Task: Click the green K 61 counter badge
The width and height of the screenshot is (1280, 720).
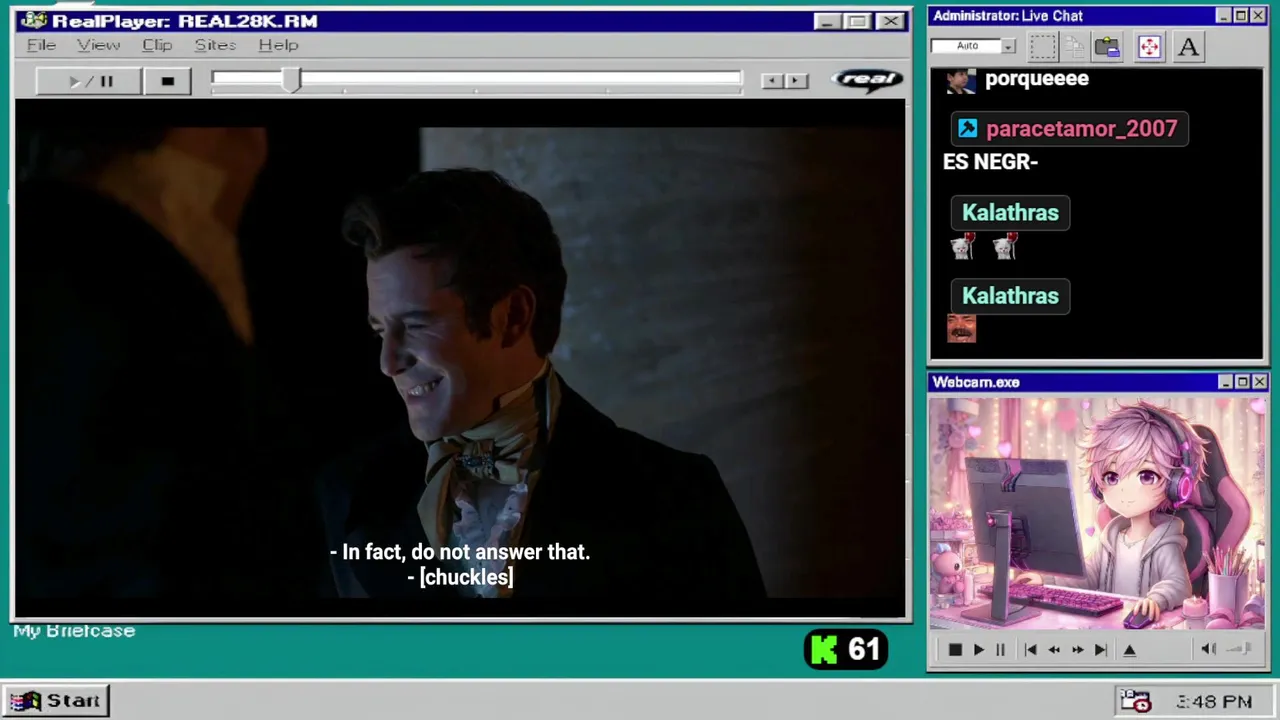Action: pyautogui.click(x=846, y=650)
